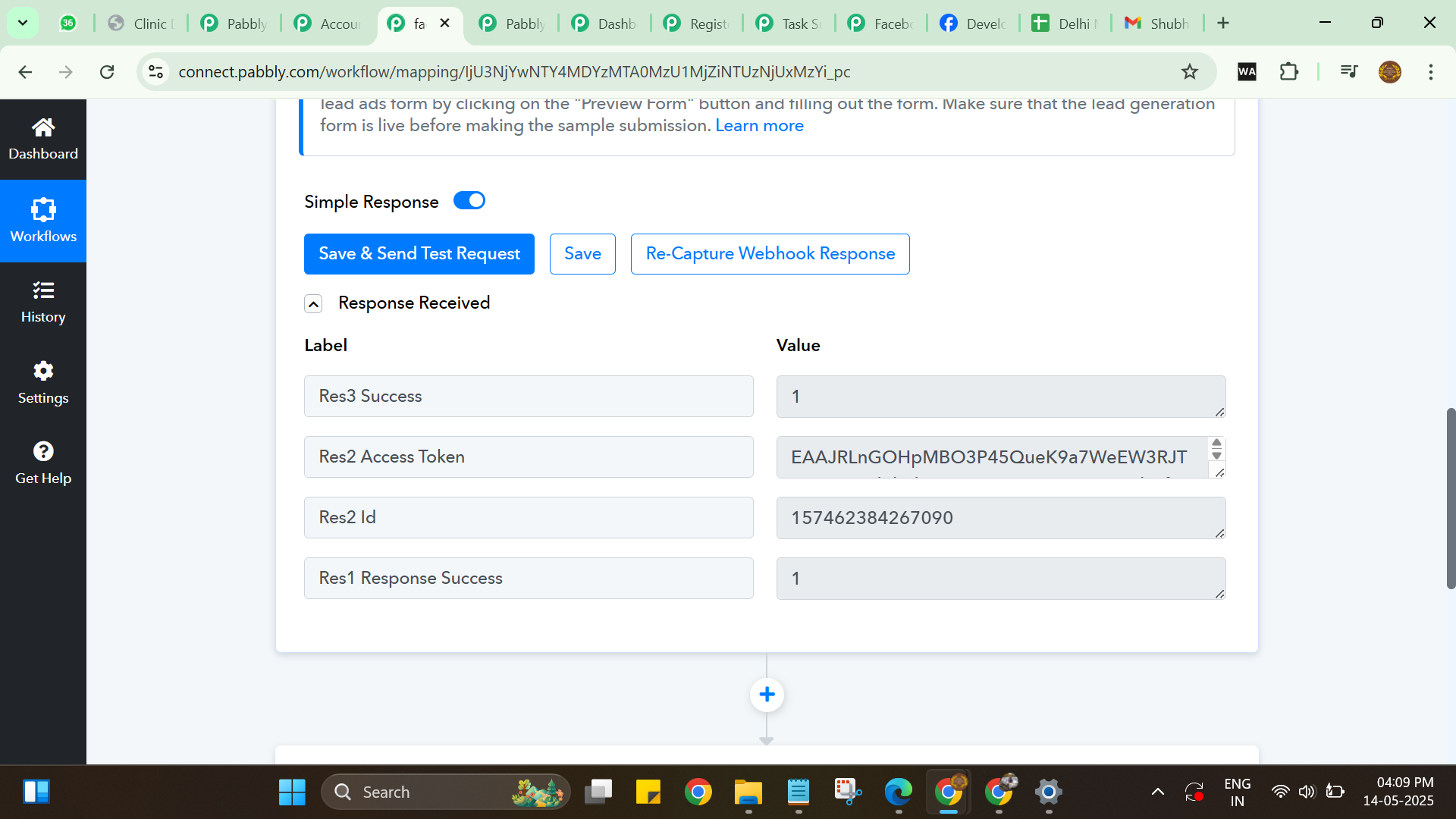Open the Learn more link

point(759,126)
